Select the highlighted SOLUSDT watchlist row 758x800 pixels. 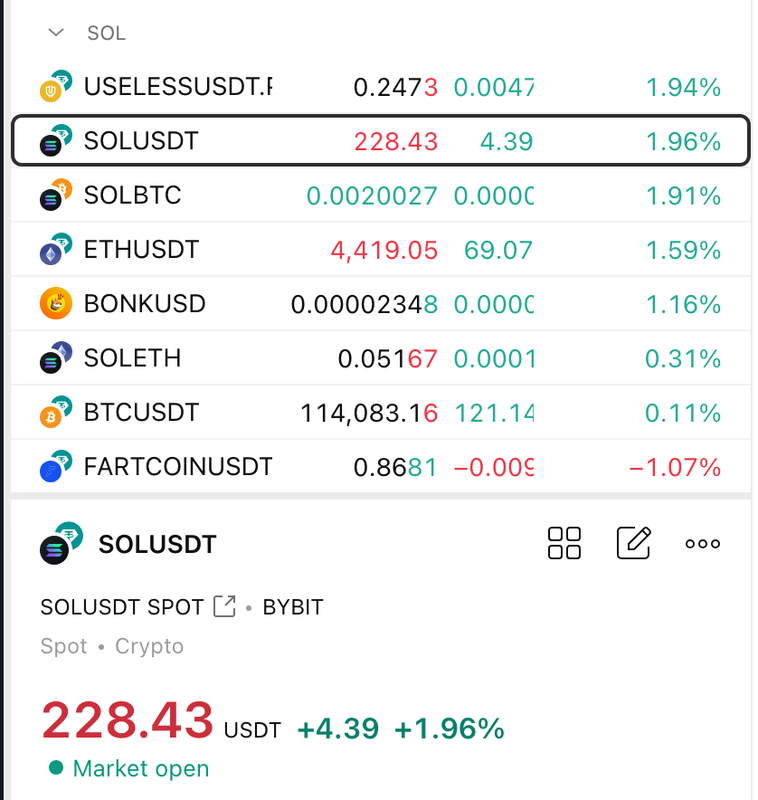tap(381, 140)
